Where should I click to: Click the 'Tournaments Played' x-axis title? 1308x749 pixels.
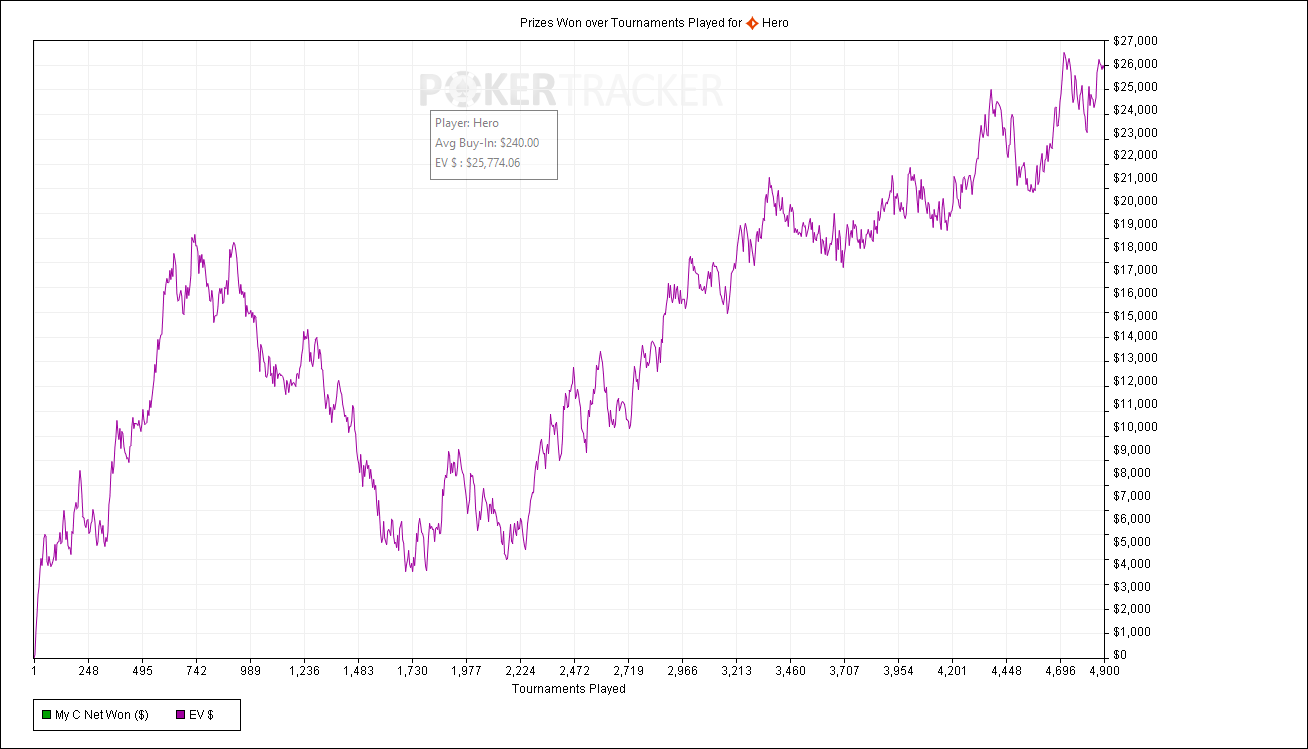pos(569,688)
